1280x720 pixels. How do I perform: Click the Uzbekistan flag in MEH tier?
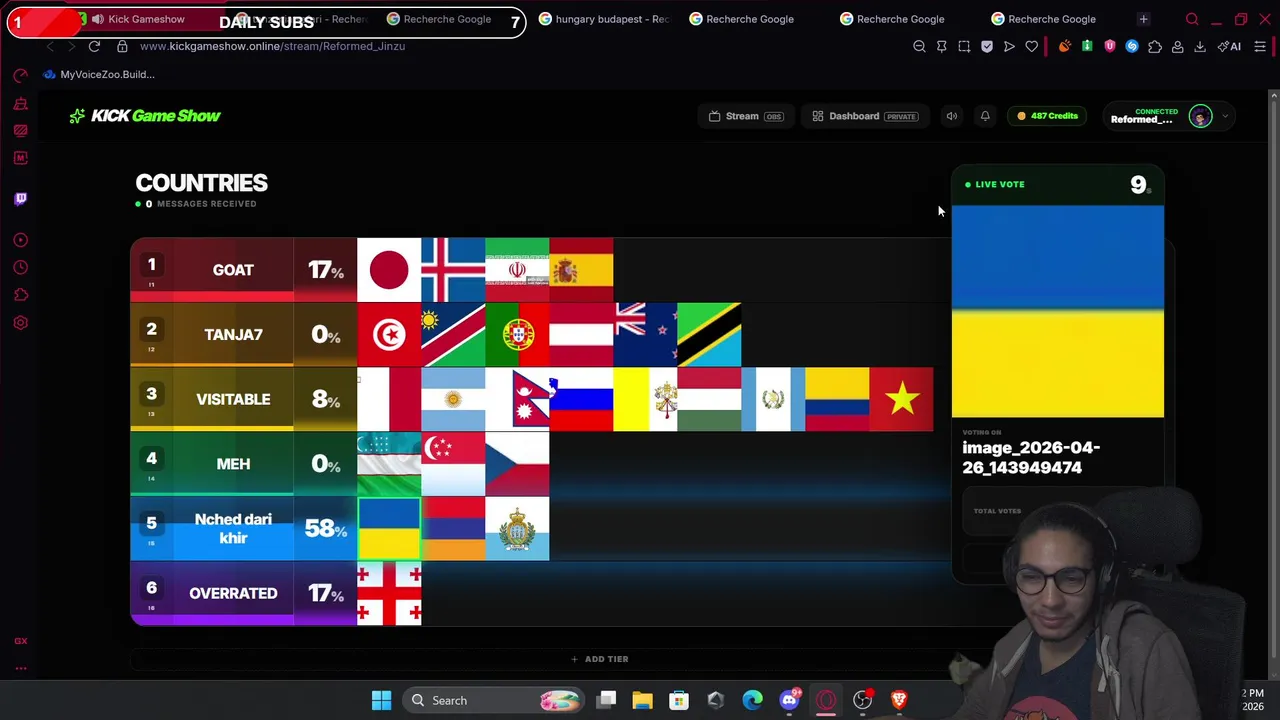pos(389,464)
